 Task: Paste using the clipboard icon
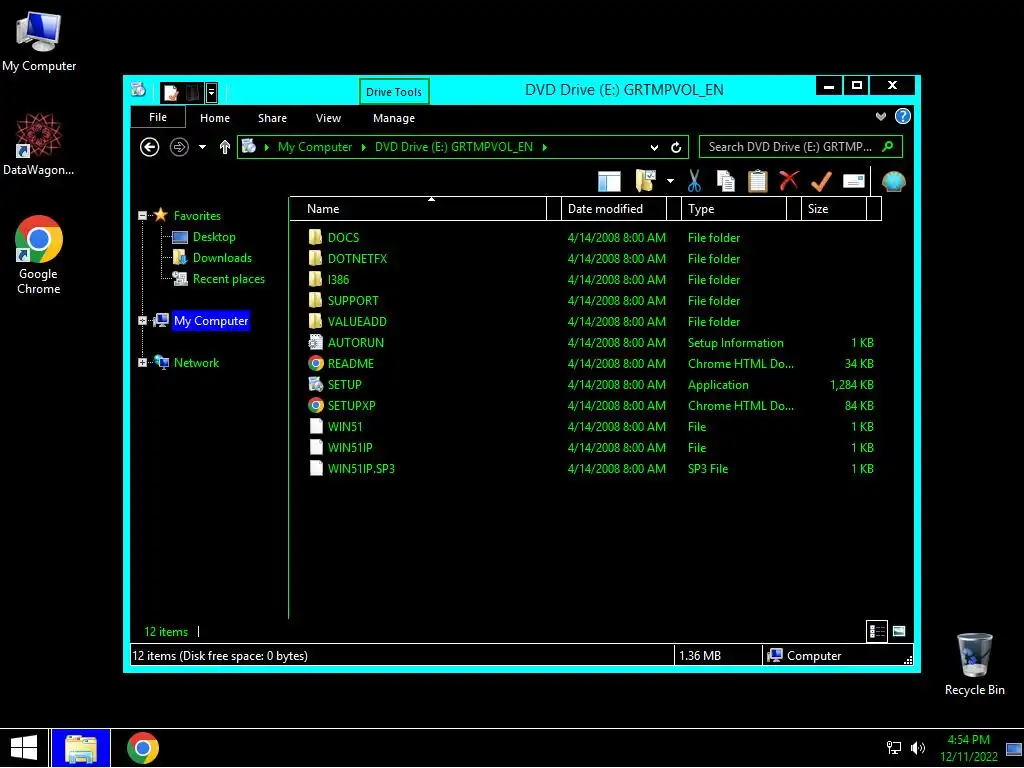(x=757, y=181)
